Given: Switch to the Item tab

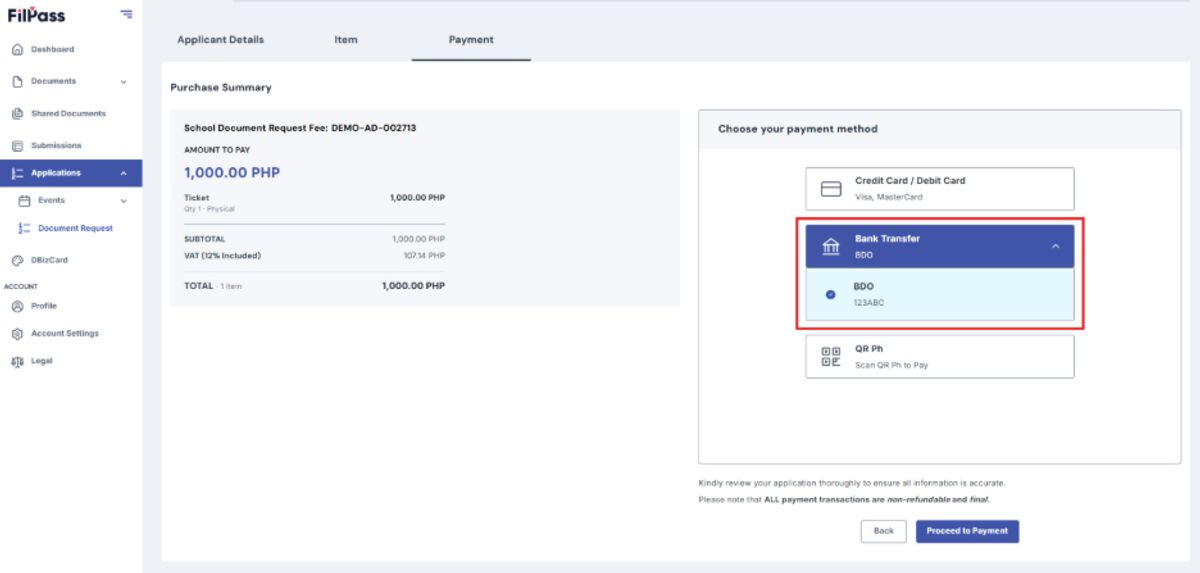Looking at the screenshot, I should [x=346, y=40].
